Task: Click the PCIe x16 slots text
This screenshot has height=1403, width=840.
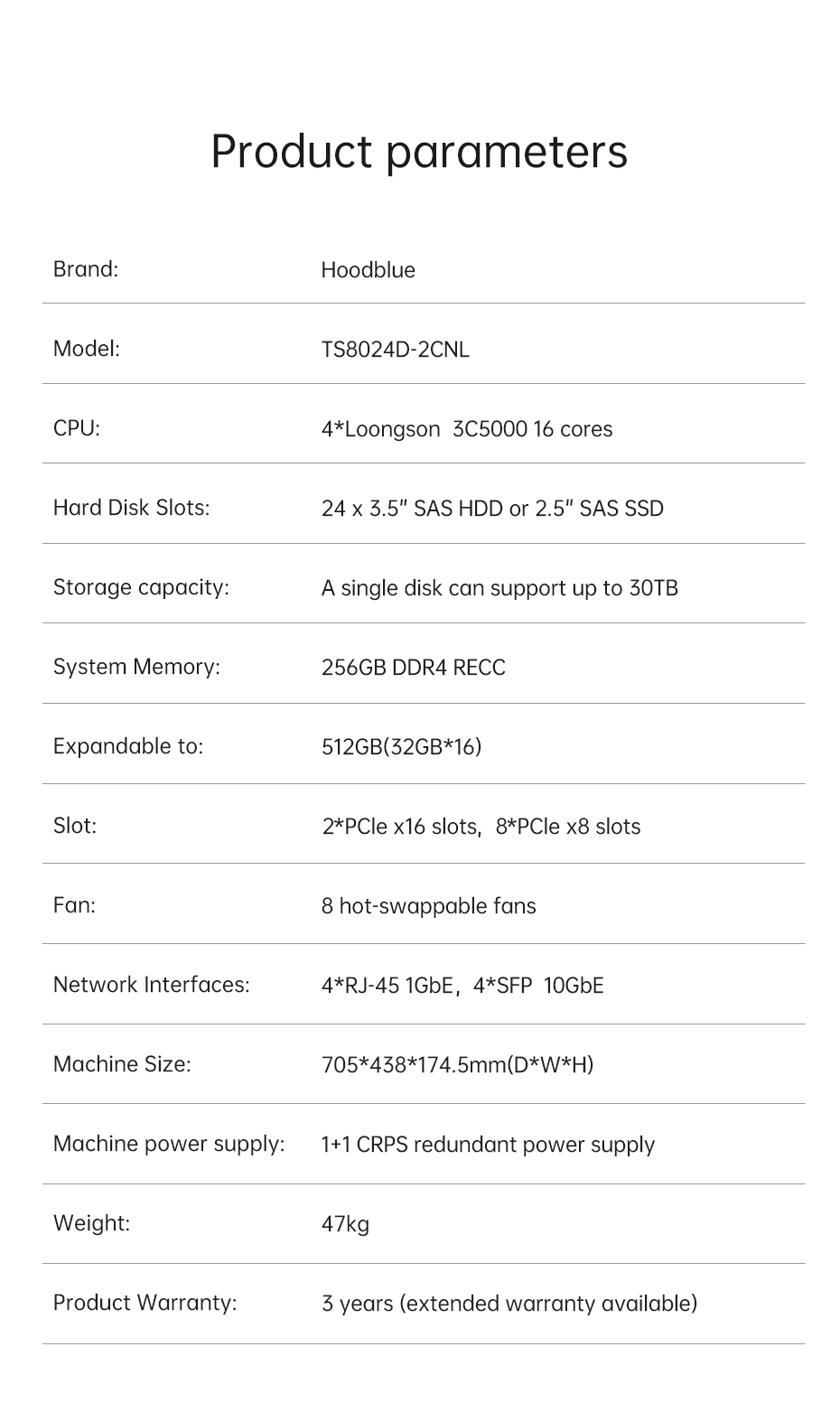Action: [401, 827]
